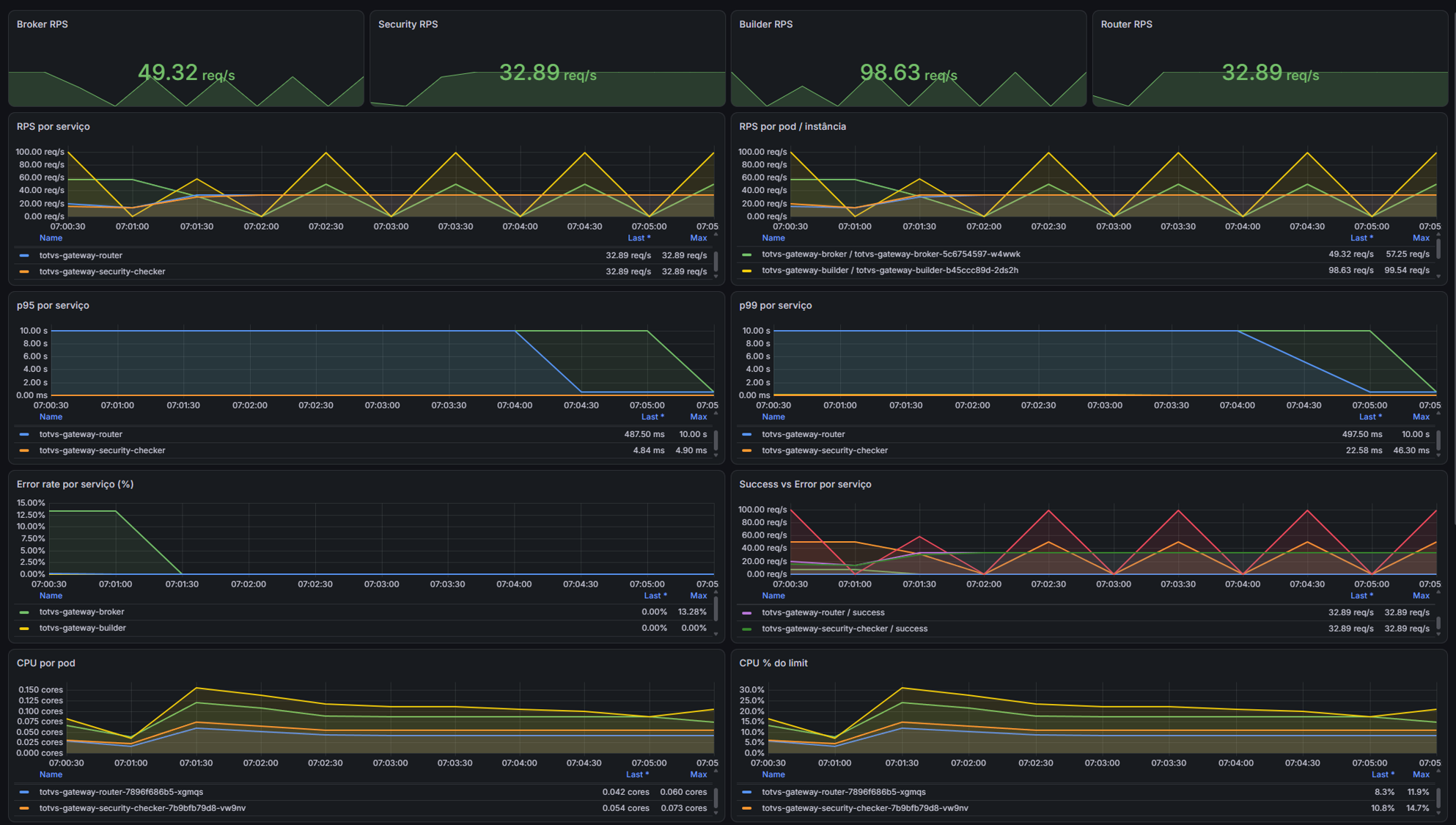Click the purple swatch for router / success series
Viewport: 1456px width, 825px height.
[746, 612]
